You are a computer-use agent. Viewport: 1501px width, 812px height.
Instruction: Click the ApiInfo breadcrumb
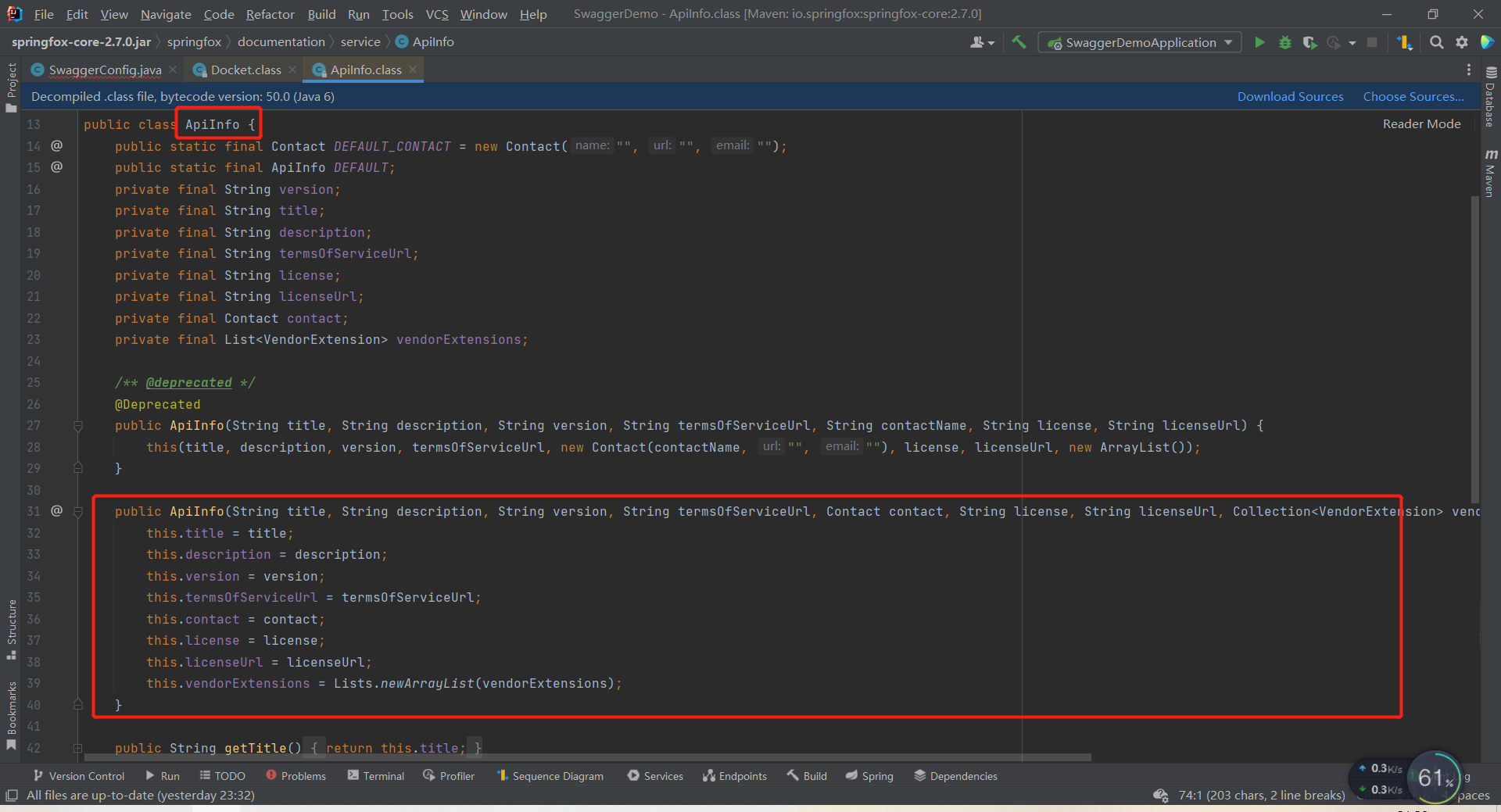click(x=425, y=41)
